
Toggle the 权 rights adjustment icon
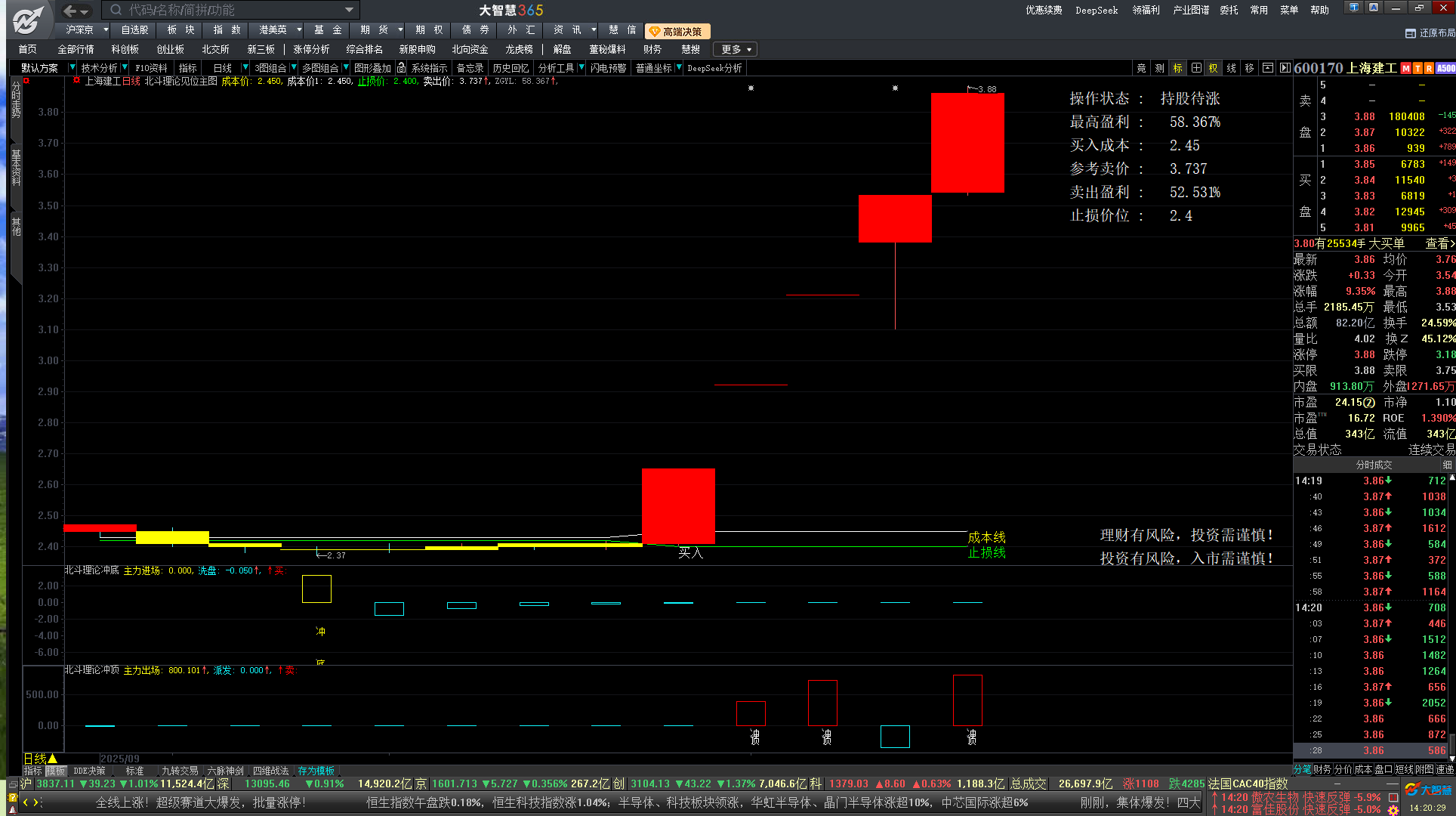point(1214,68)
